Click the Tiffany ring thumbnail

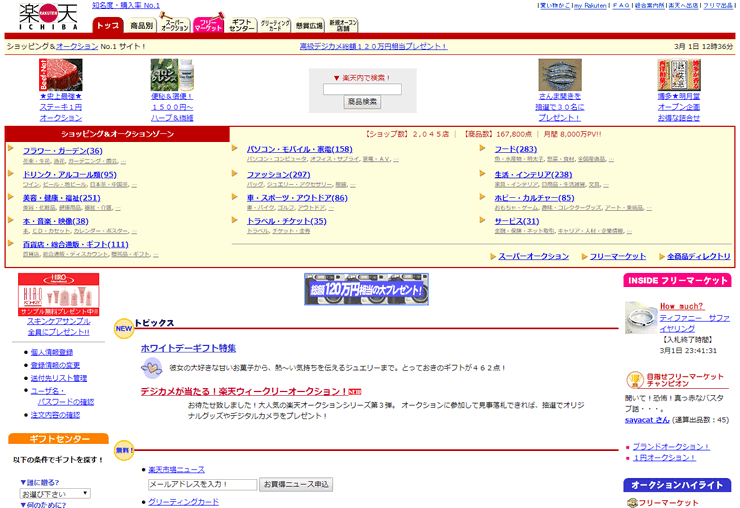coord(641,317)
